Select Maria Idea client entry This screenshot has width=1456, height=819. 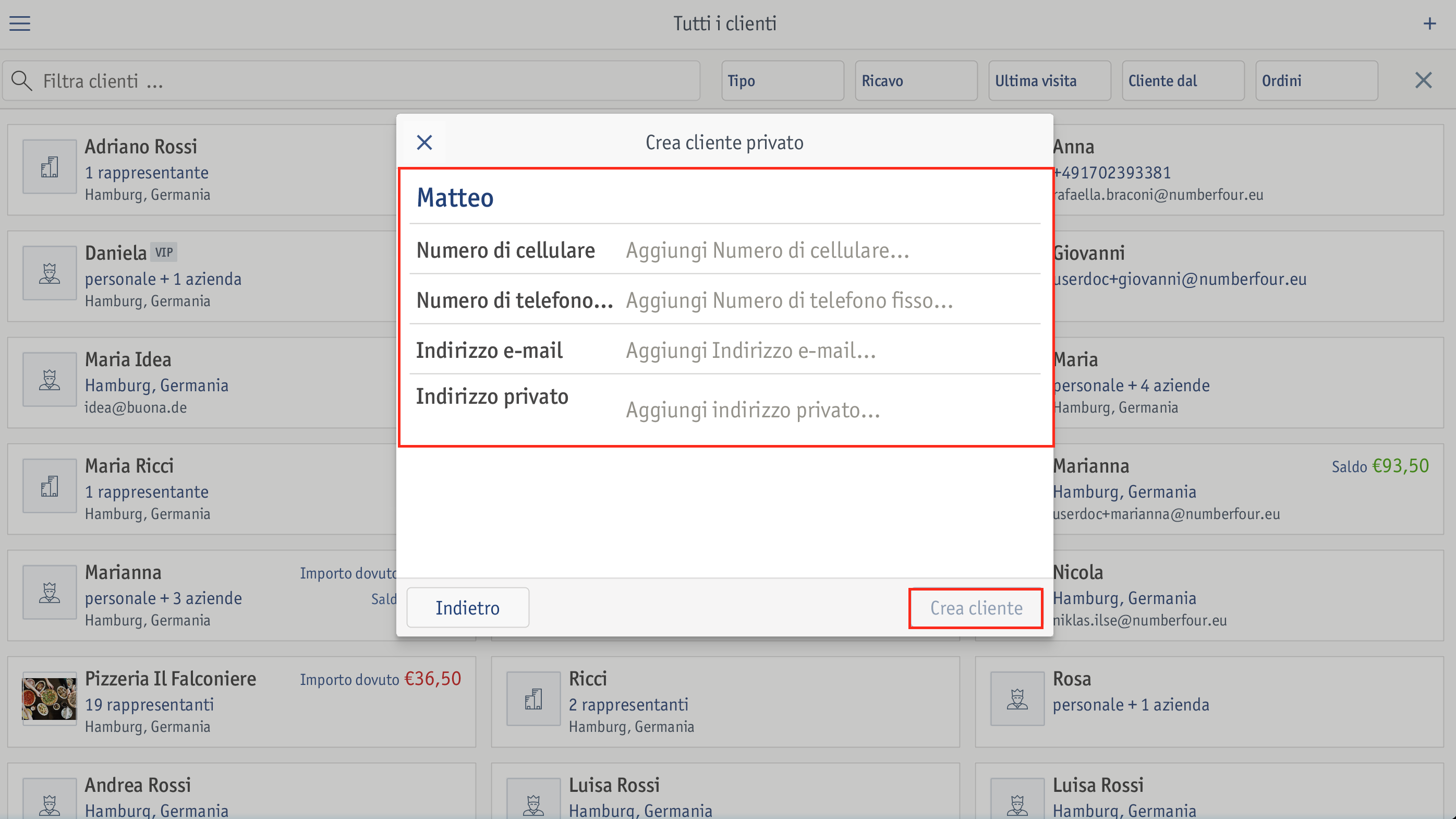coord(202,383)
